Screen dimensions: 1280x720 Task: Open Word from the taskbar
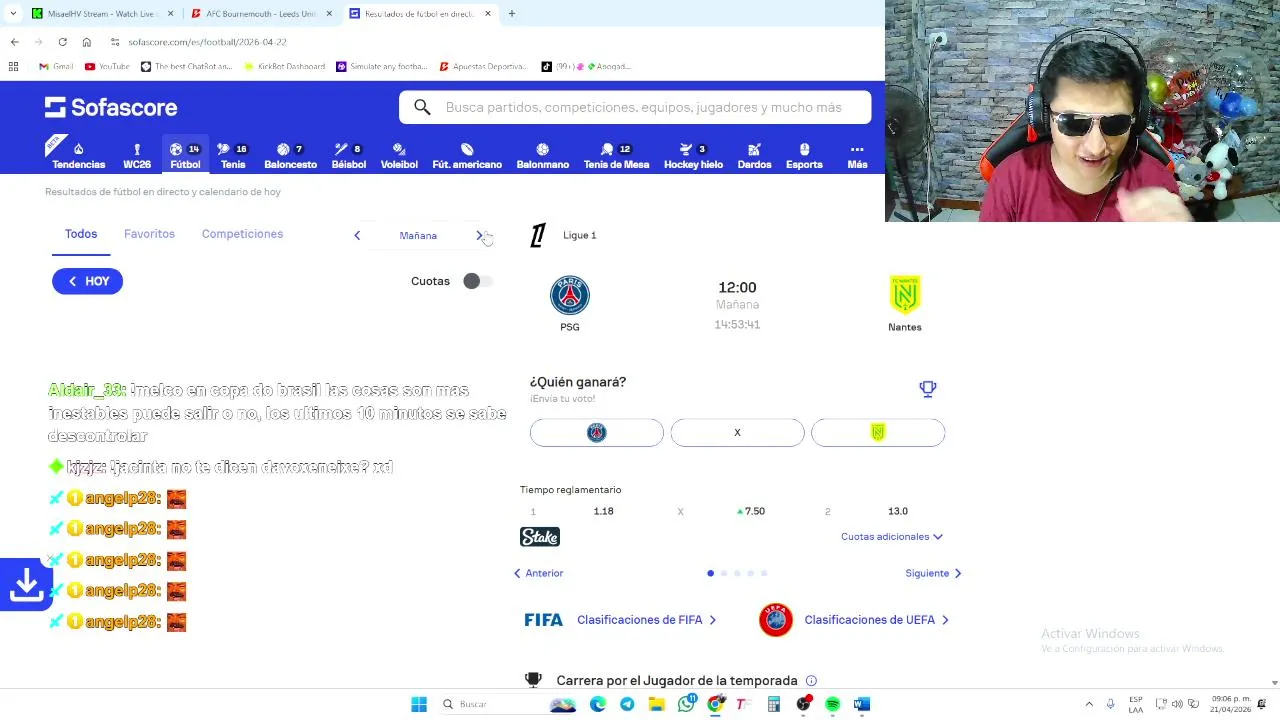click(x=862, y=704)
